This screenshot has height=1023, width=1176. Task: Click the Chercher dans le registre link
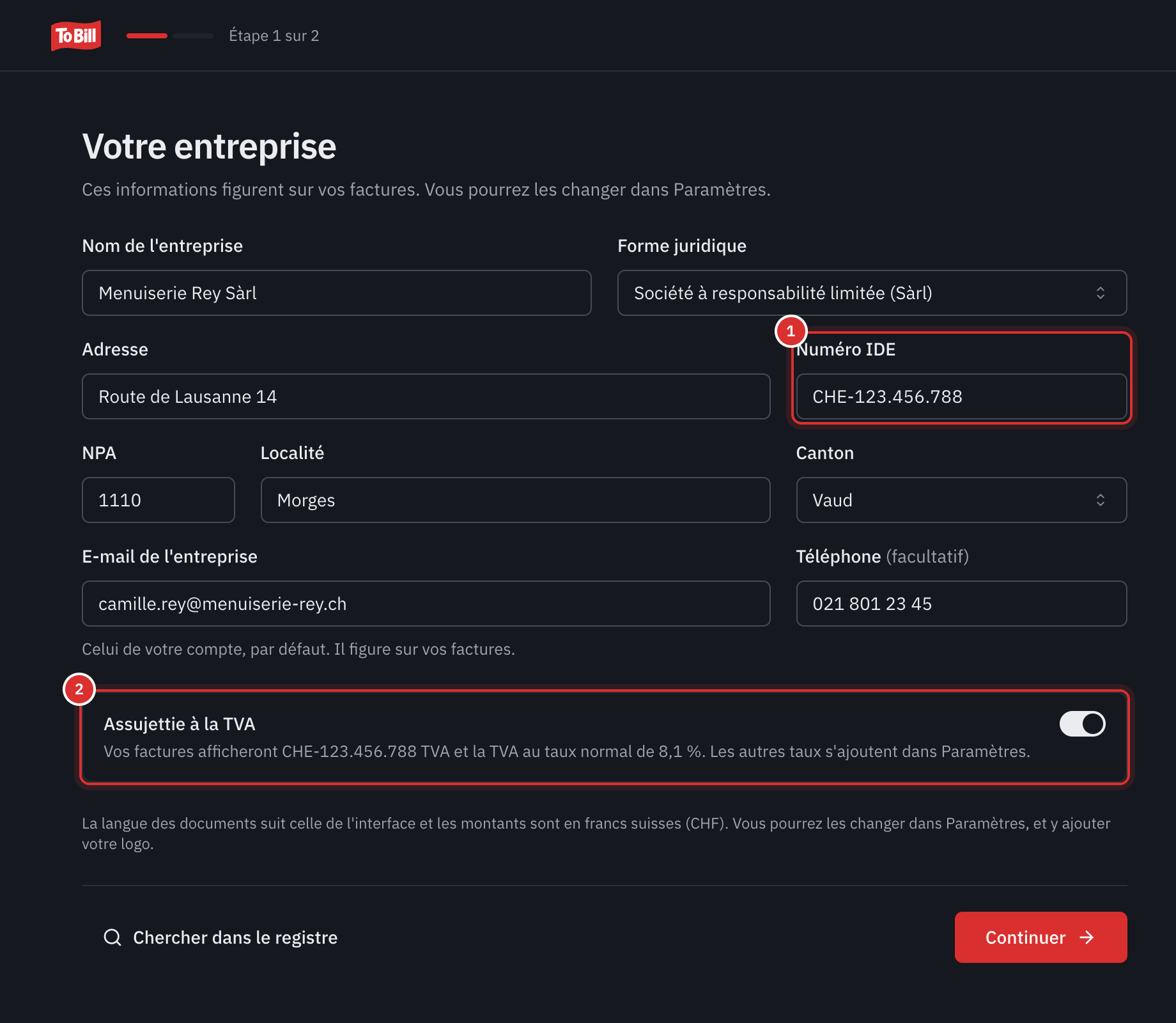coord(221,937)
